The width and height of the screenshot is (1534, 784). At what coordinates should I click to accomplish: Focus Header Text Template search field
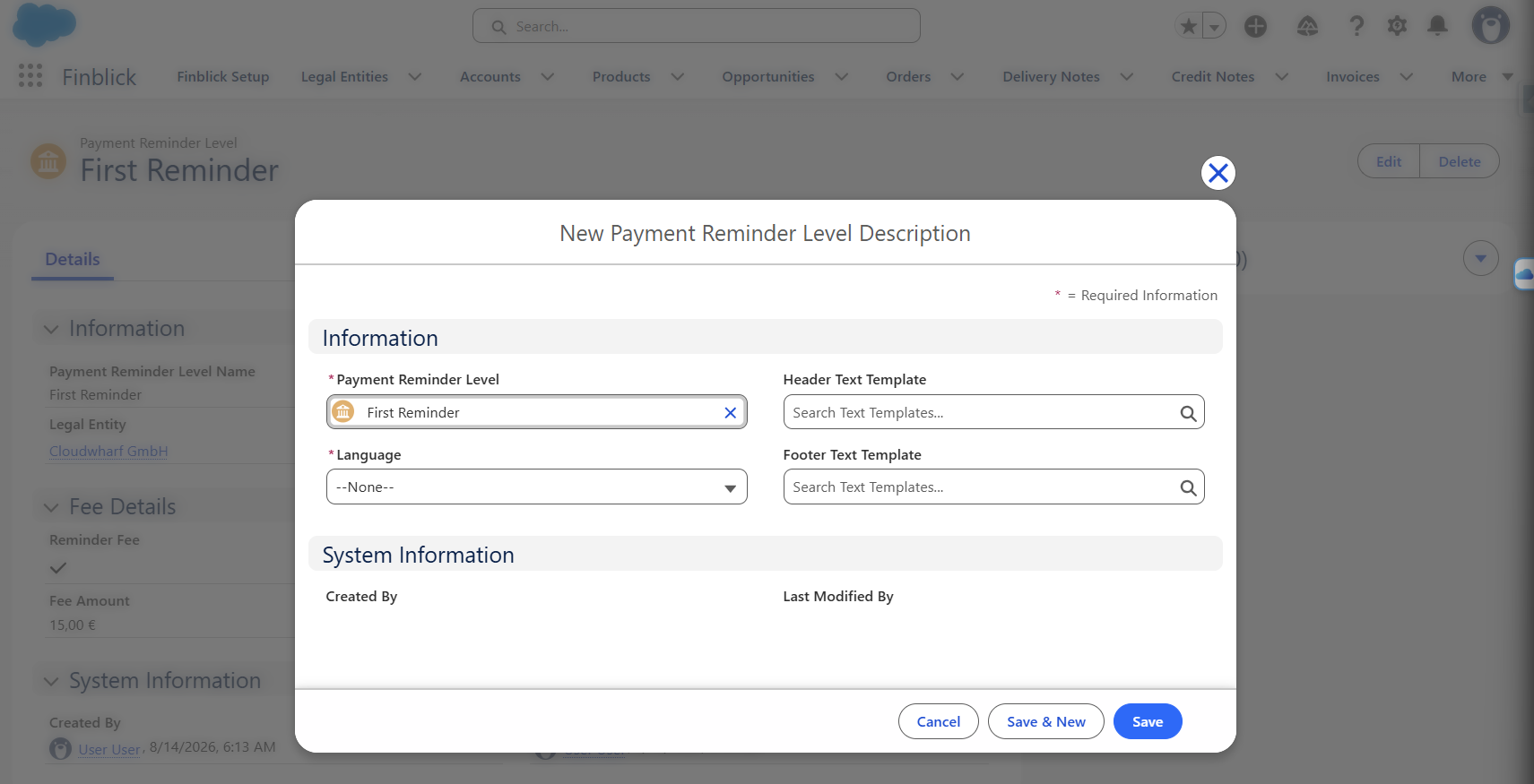point(993,412)
